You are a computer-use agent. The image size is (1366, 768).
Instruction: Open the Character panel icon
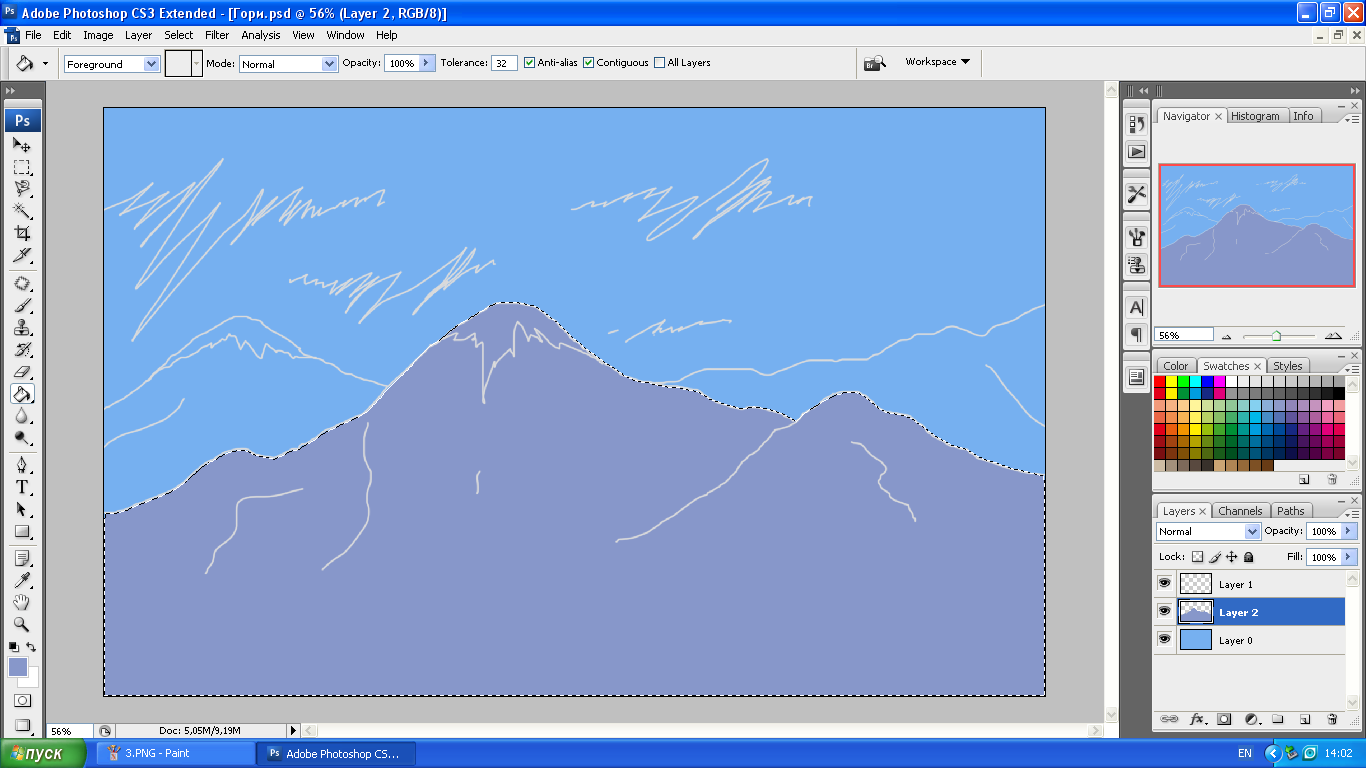click(x=1137, y=307)
